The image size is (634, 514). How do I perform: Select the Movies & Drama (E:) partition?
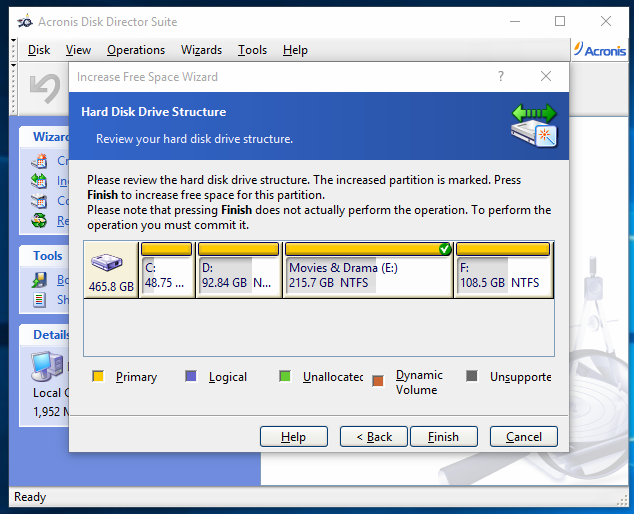[x=368, y=270]
